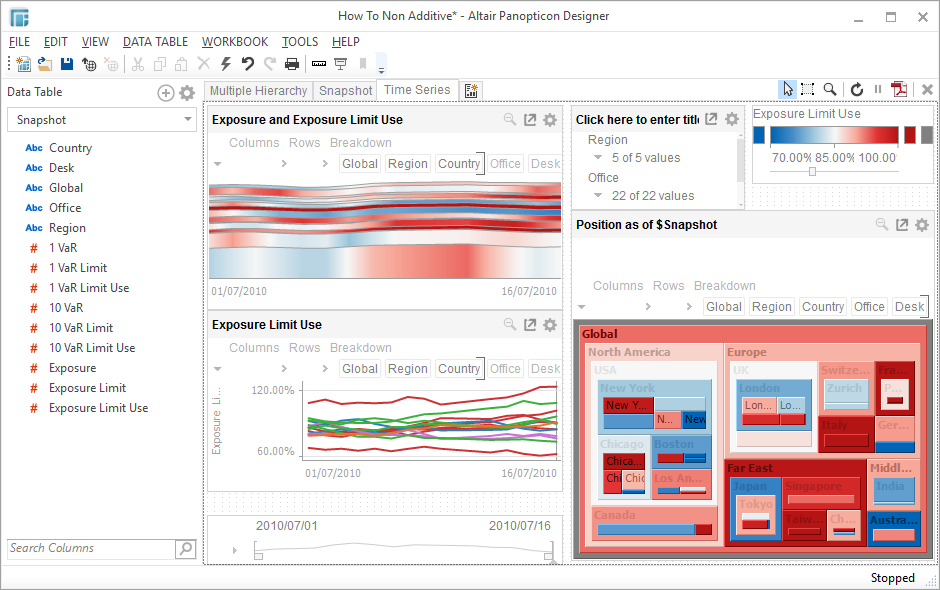Refresh data using the circular arrow icon
Image resolution: width=940 pixels, height=590 pixels.
coord(857,90)
